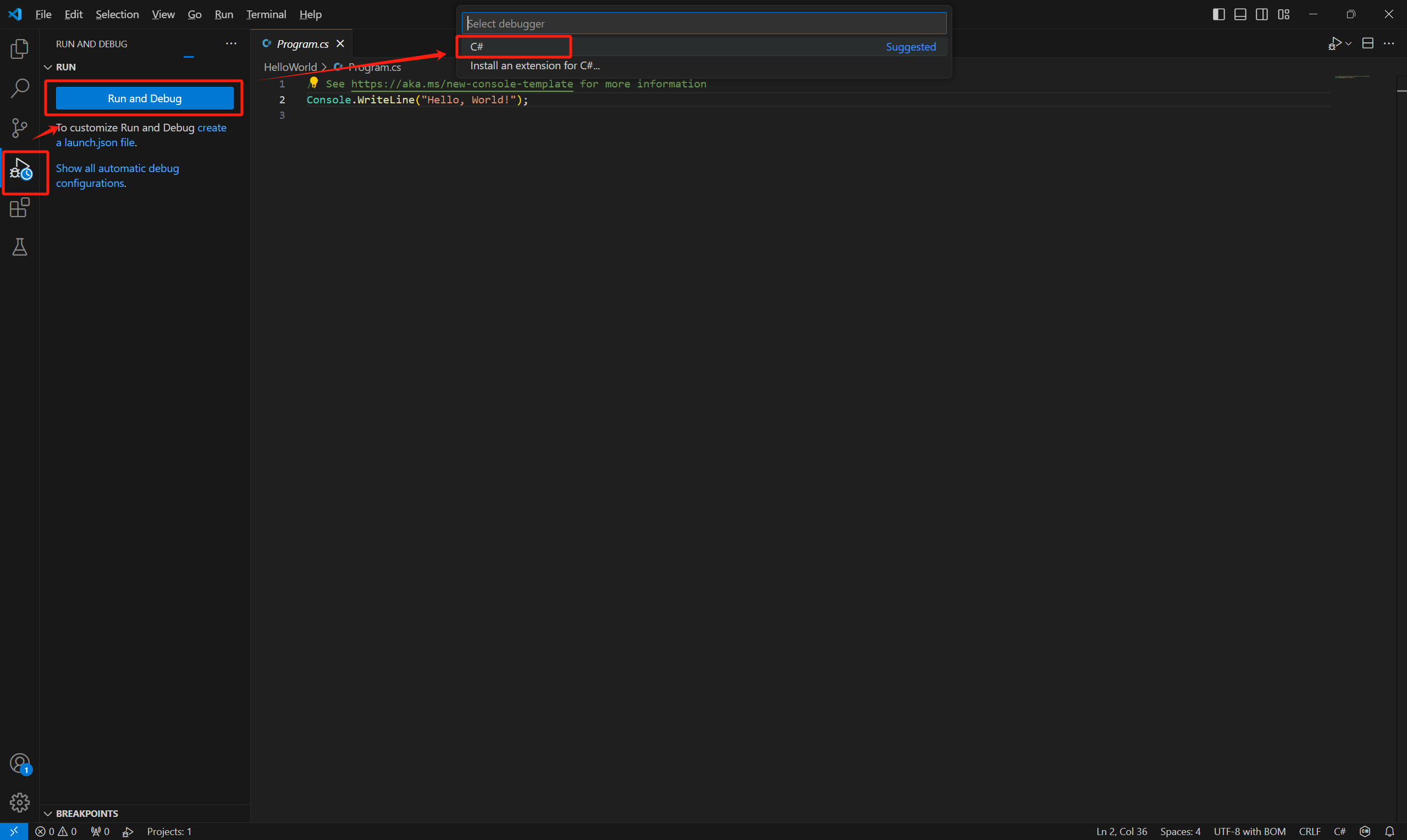Collapse the RUN section
The width and height of the screenshot is (1407, 840).
145,67
